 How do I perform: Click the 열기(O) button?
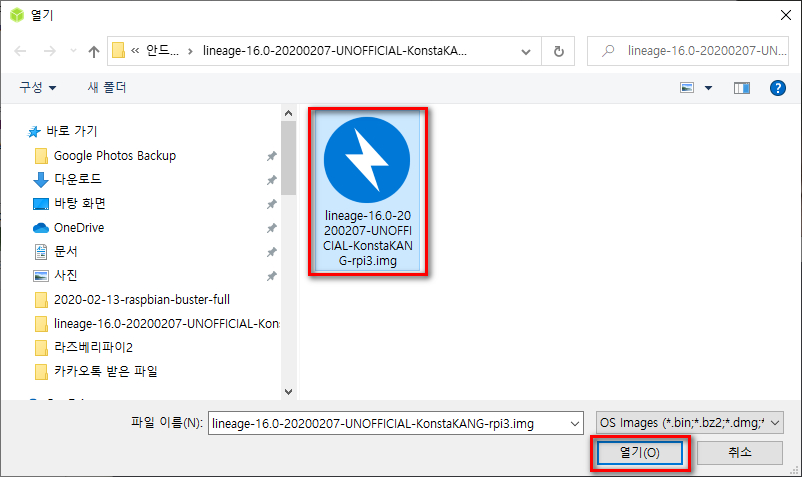[640, 452]
